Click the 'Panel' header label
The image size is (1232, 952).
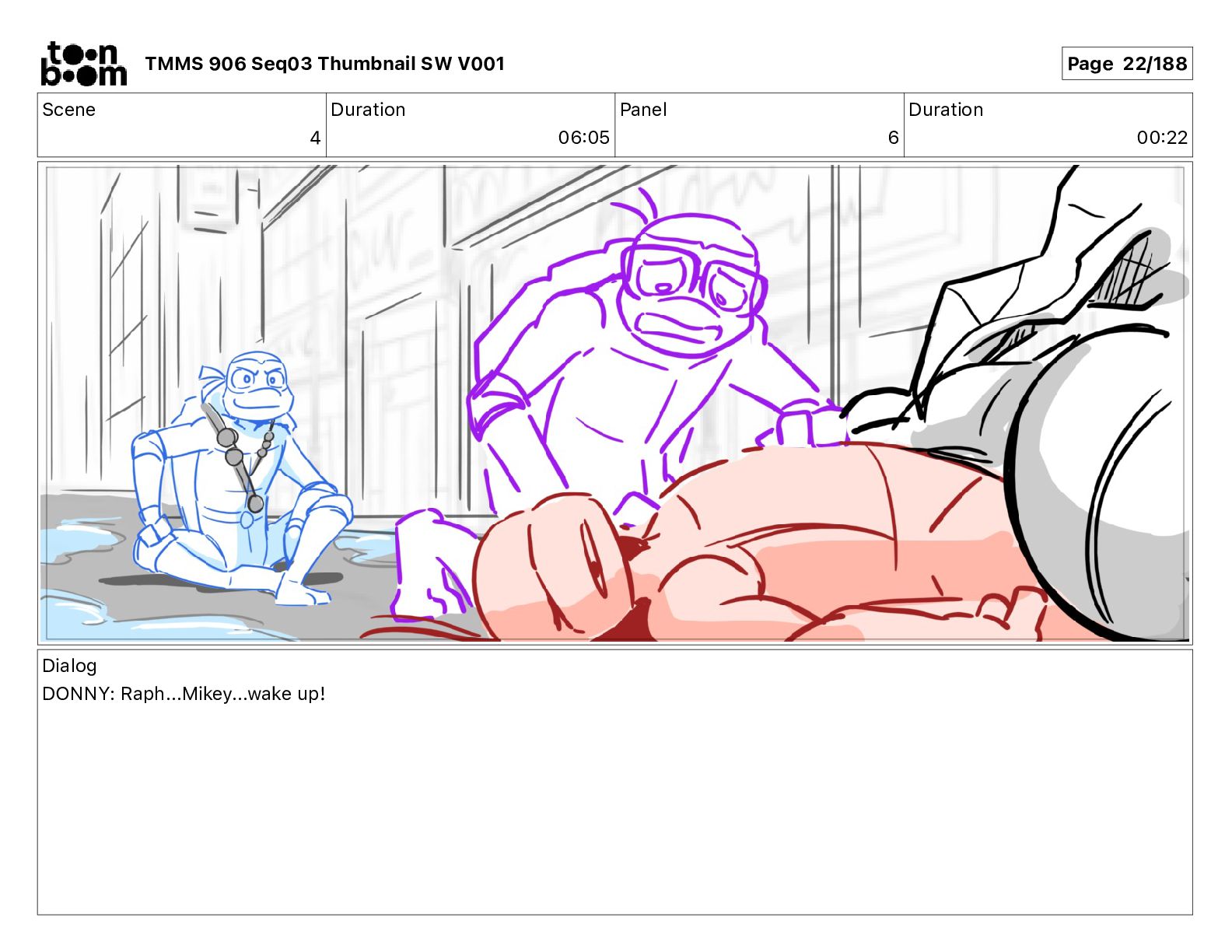[643, 110]
